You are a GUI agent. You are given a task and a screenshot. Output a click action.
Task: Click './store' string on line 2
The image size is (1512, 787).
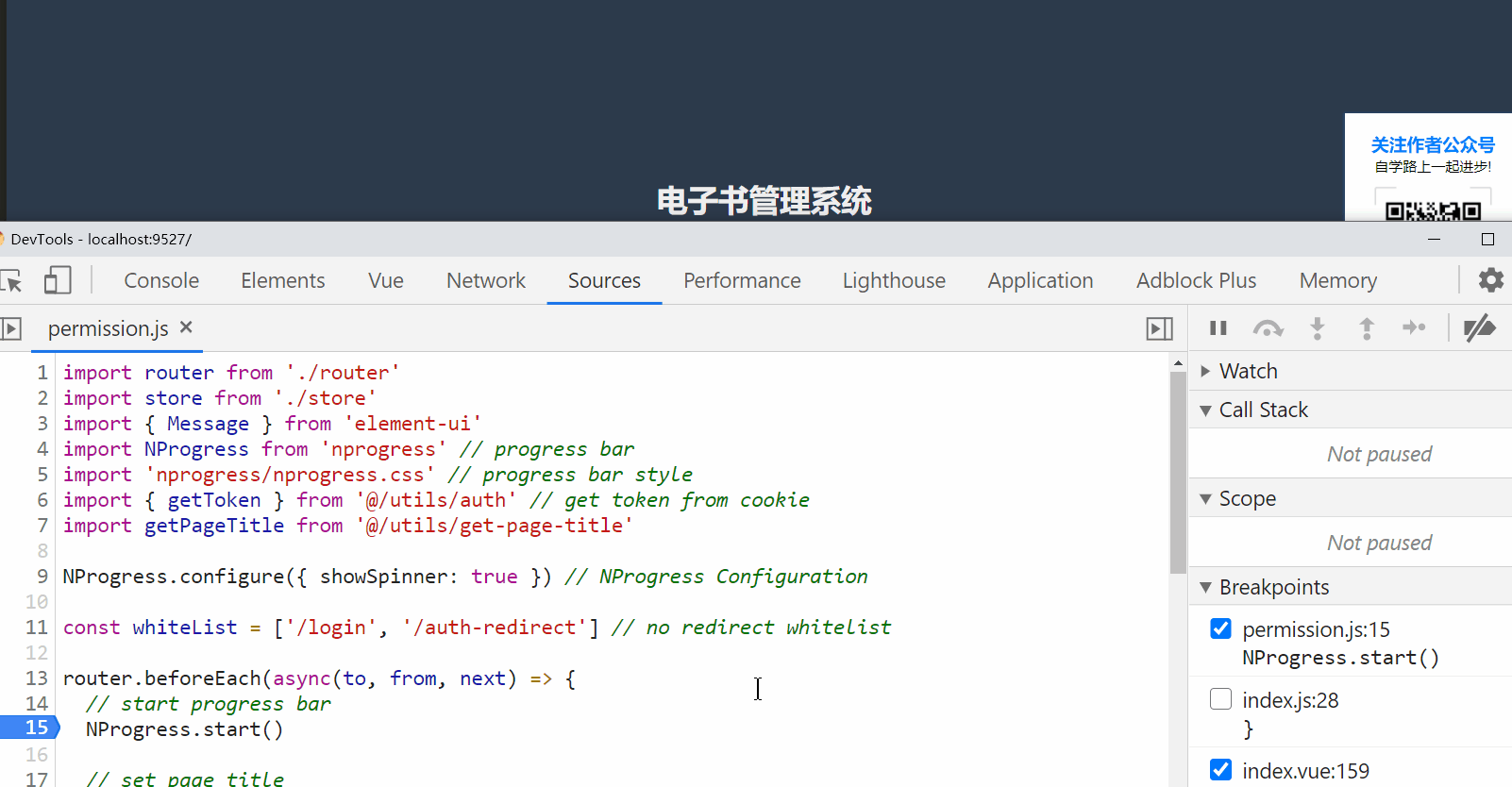point(325,398)
